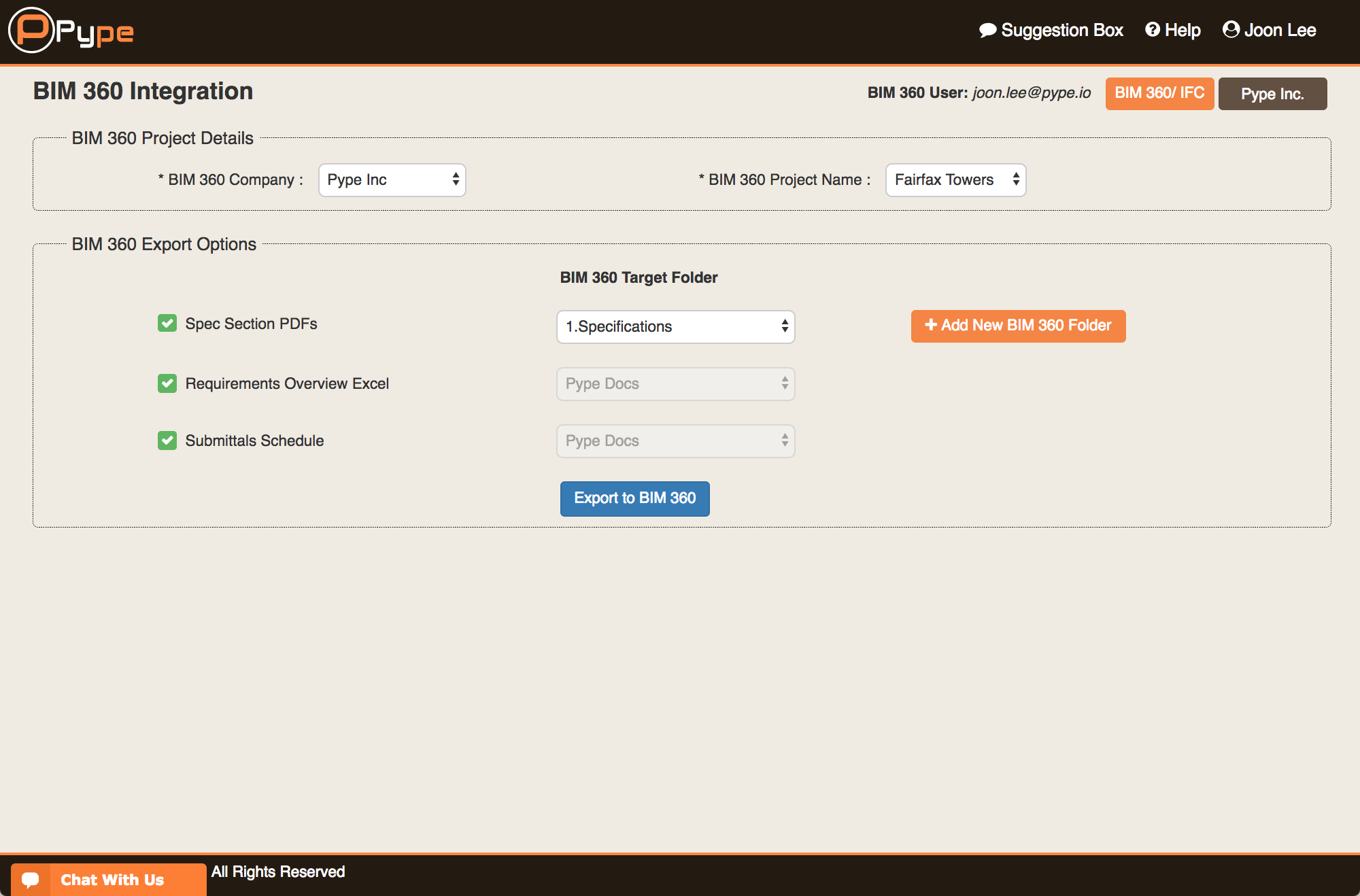
Task: Open the BIM 360 Company dropdown
Action: pyautogui.click(x=392, y=180)
